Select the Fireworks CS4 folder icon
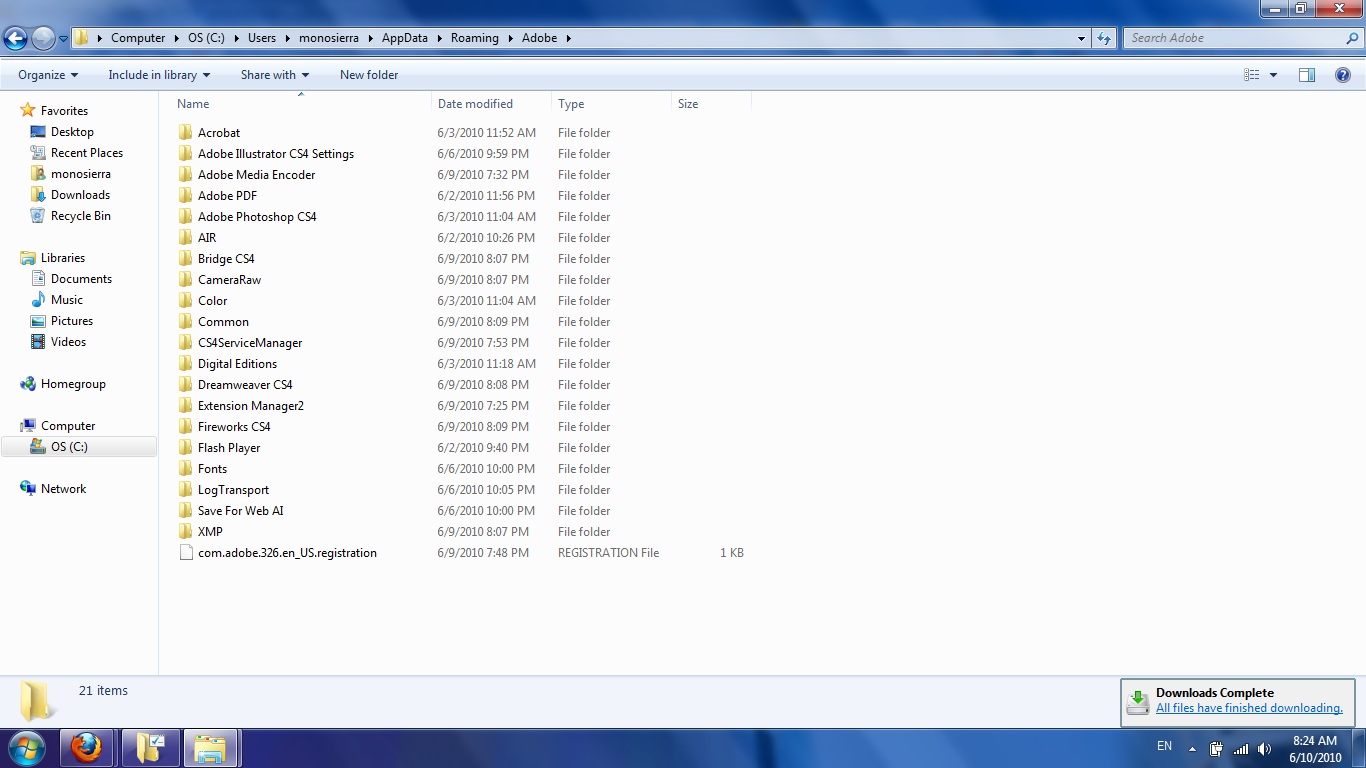 coord(185,427)
